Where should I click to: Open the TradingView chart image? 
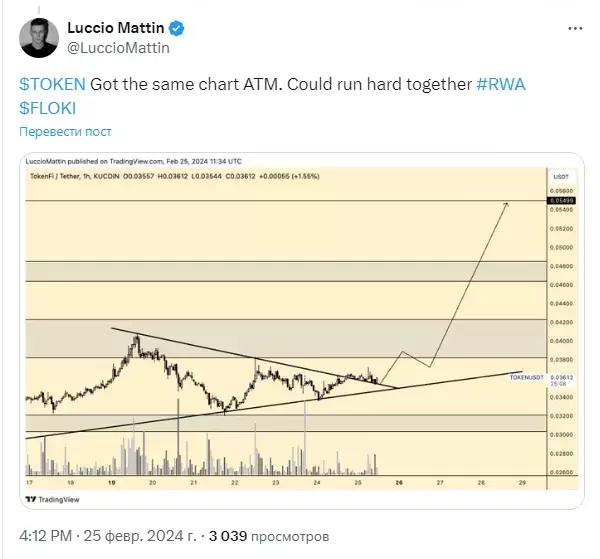pyautogui.click(x=302, y=331)
